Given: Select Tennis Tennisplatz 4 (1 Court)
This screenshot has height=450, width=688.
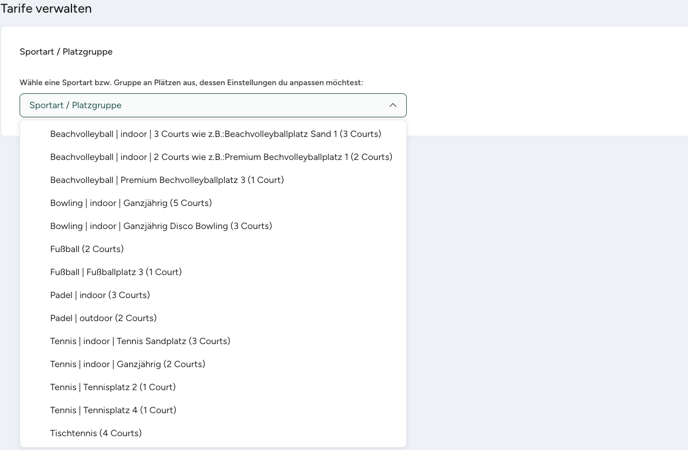Looking at the screenshot, I should (213, 411).
